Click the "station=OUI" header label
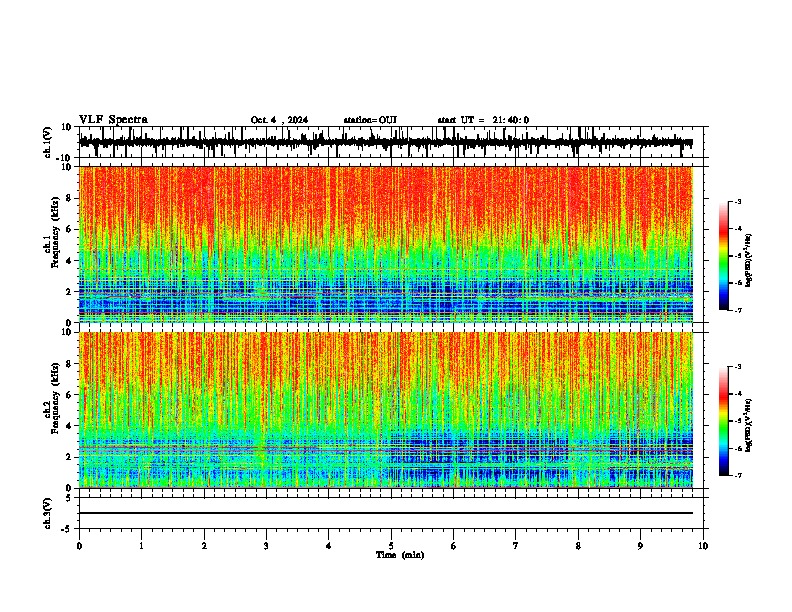 coord(370,120)
